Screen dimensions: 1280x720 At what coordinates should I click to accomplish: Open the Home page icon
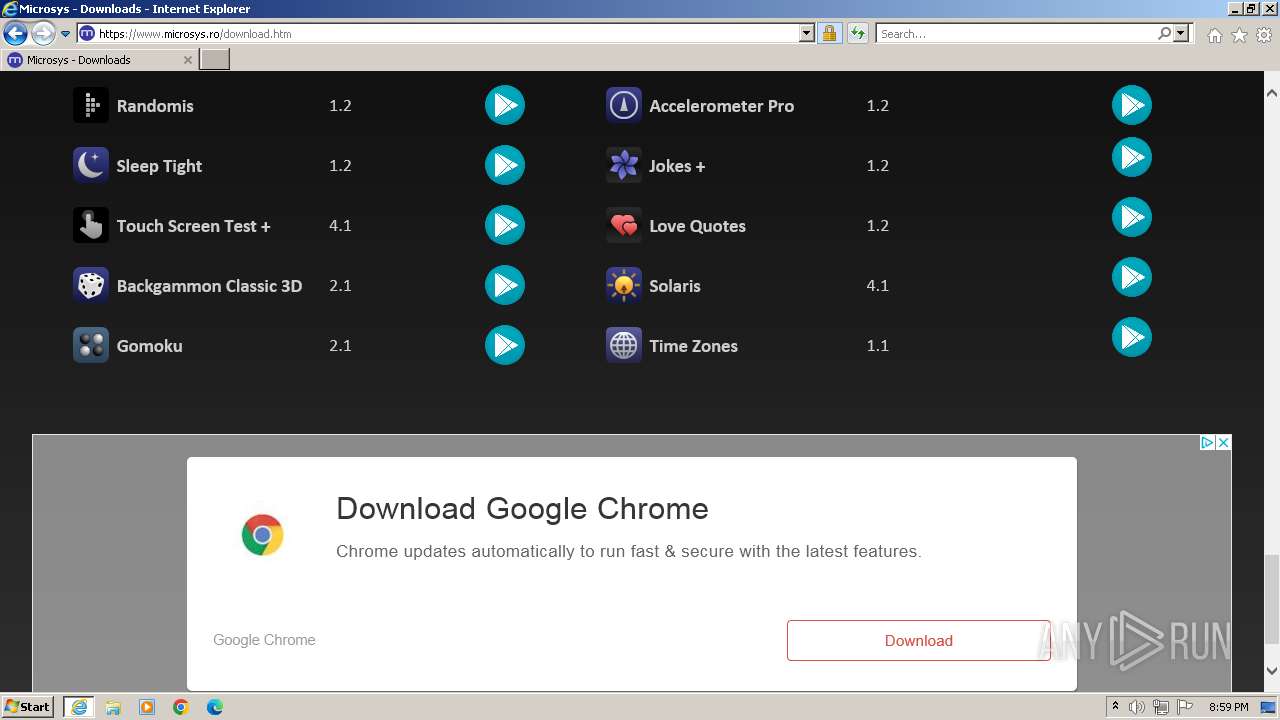tap(1214, 35)
